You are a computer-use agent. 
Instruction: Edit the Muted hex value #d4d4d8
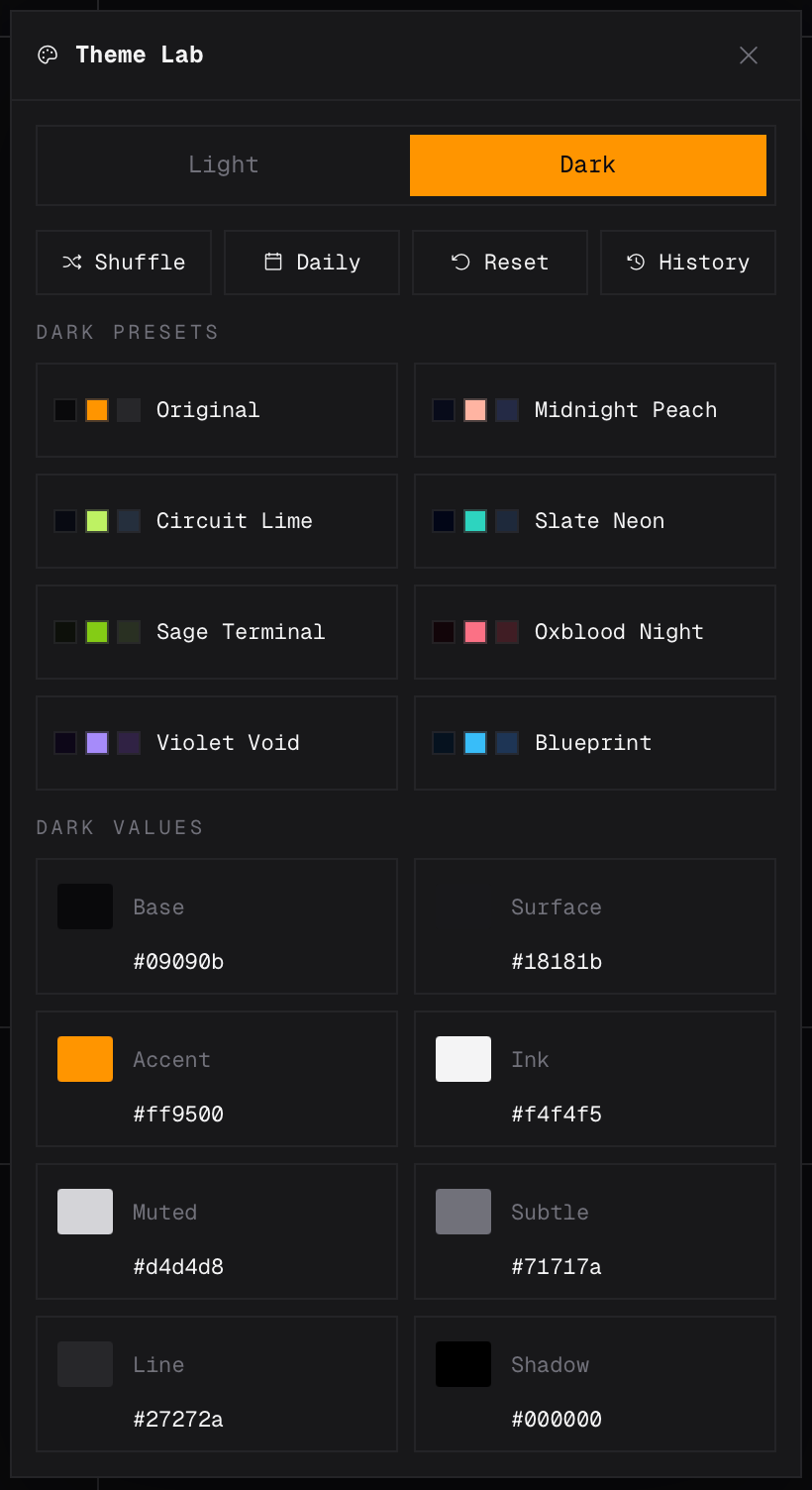click(178, 1267)
